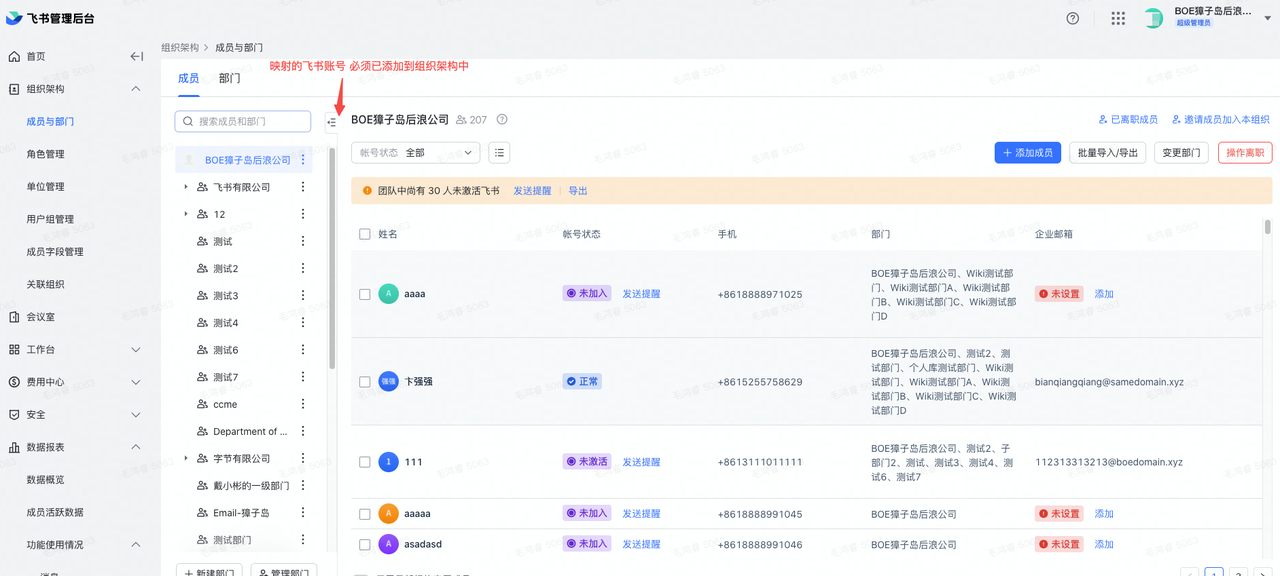
Task: Click 添加 email link in the aaaa row
Action: tap(1104, 294)
